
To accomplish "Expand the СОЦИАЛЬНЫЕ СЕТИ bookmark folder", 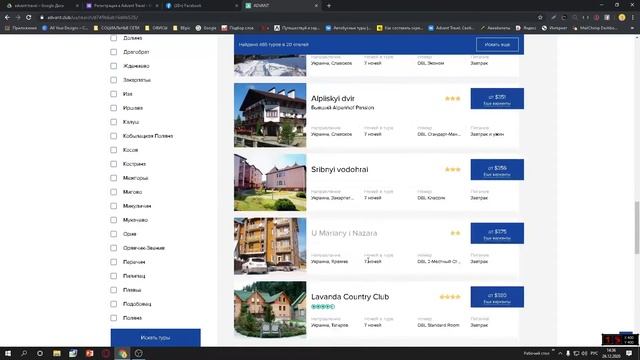I will (x=117, y=28).
